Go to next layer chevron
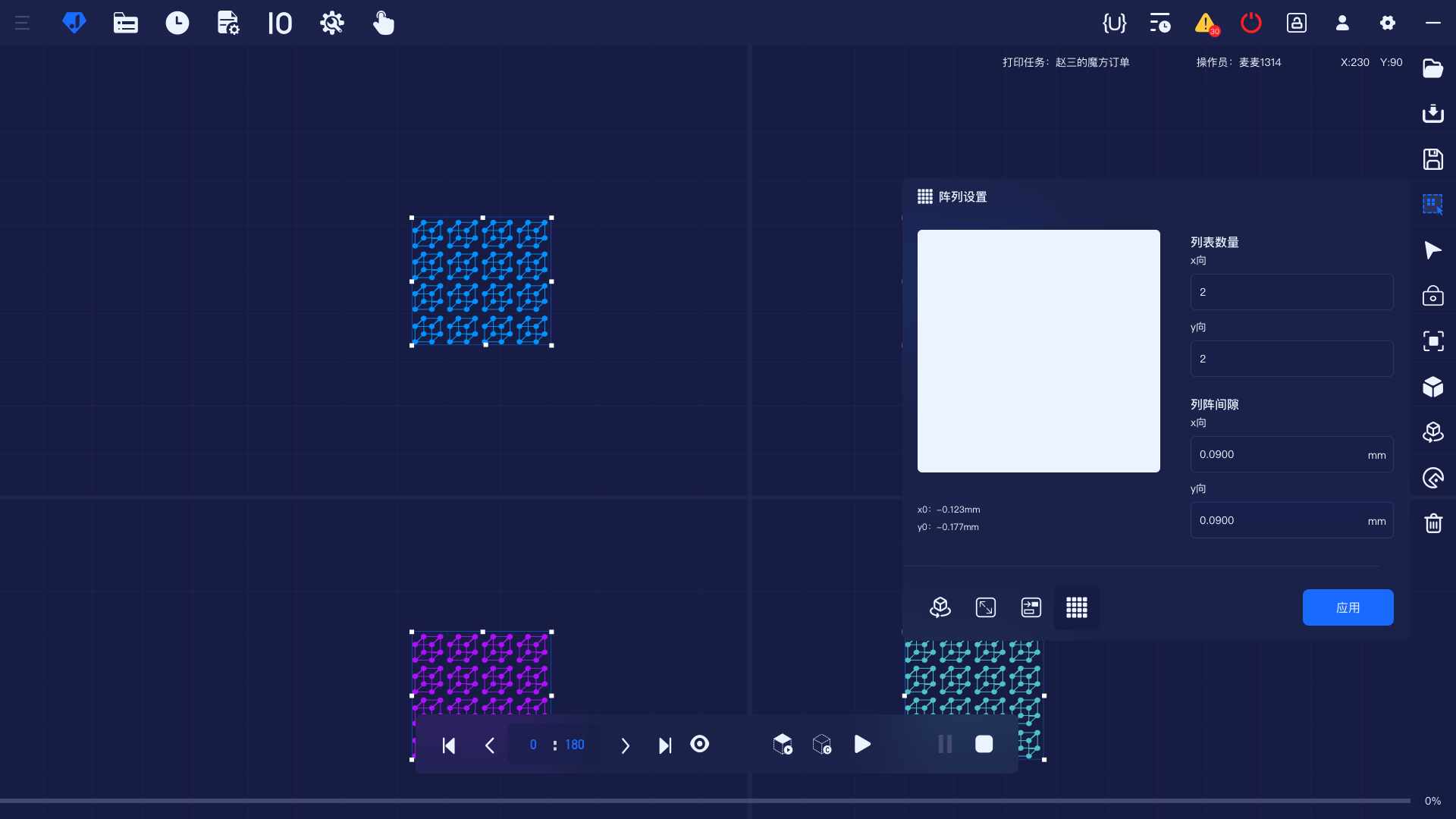 pyautogui.click(x=625, y=745)
